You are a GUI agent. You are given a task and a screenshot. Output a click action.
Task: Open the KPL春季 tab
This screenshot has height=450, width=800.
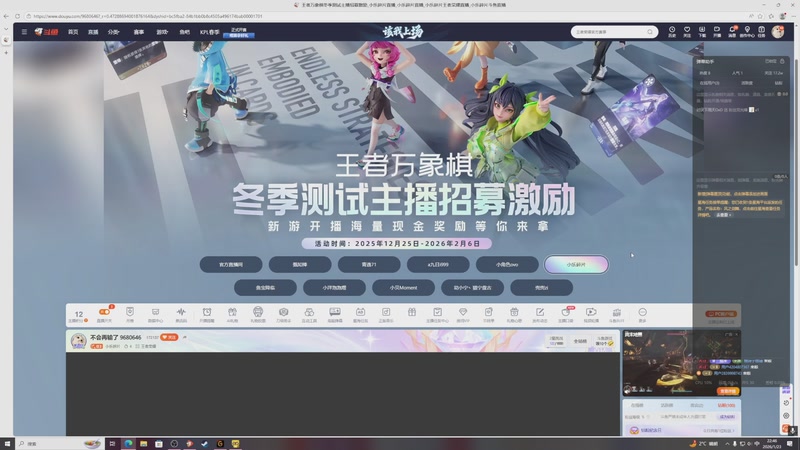click(x=210, y=32)
